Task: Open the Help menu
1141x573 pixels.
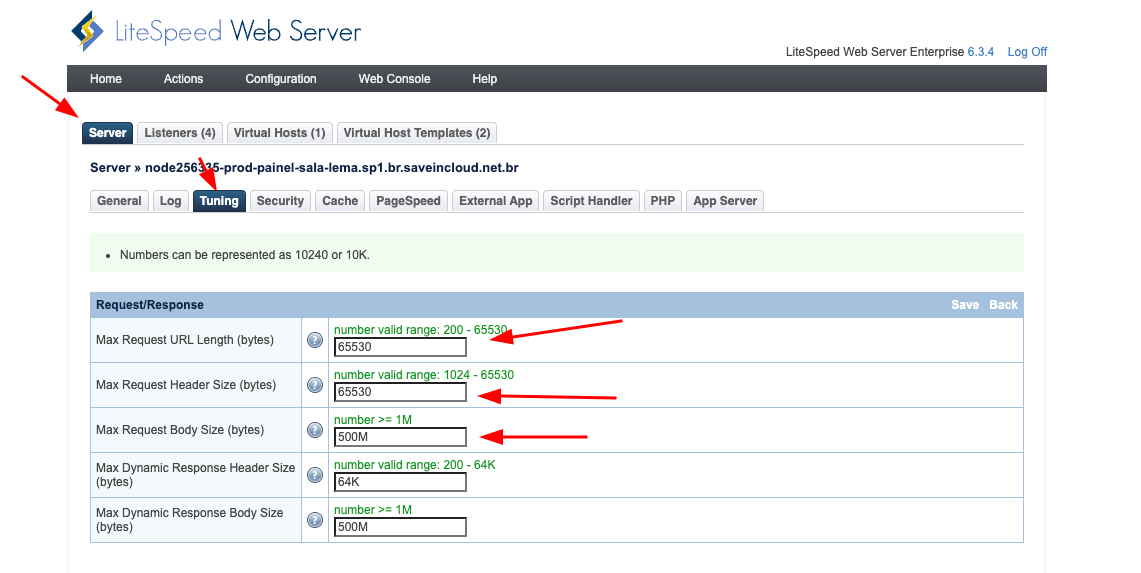Action: coord(485,79)
